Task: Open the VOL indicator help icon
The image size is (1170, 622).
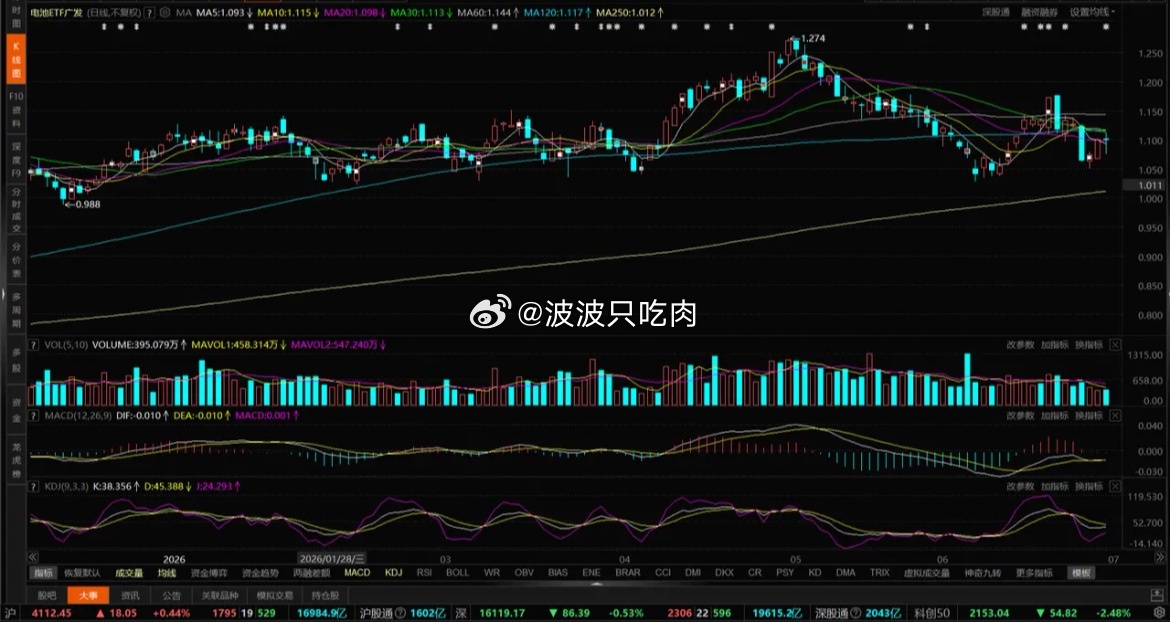Action: (x=34, y=345)
